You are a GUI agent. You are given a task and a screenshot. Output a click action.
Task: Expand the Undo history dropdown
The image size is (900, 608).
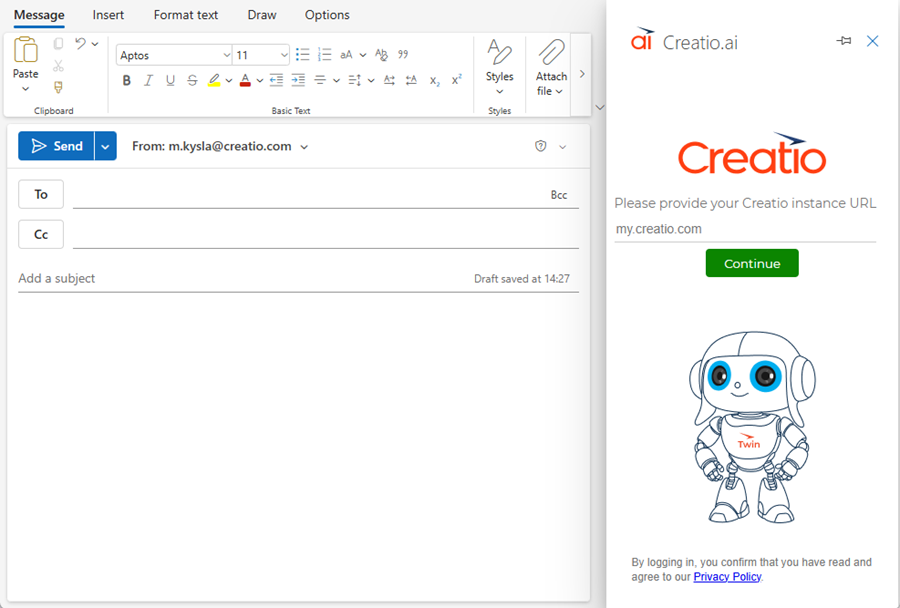(x=95, y=44)
